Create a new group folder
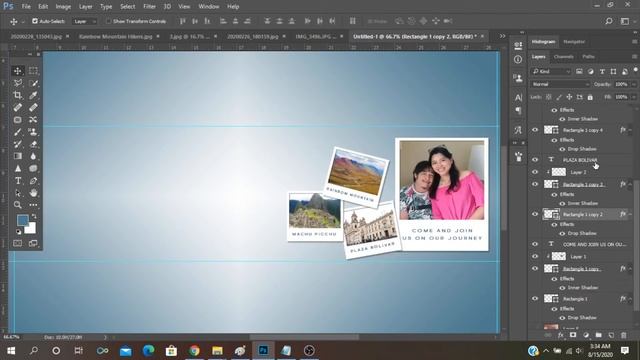The image size is (640, 360). click(598, 335)
